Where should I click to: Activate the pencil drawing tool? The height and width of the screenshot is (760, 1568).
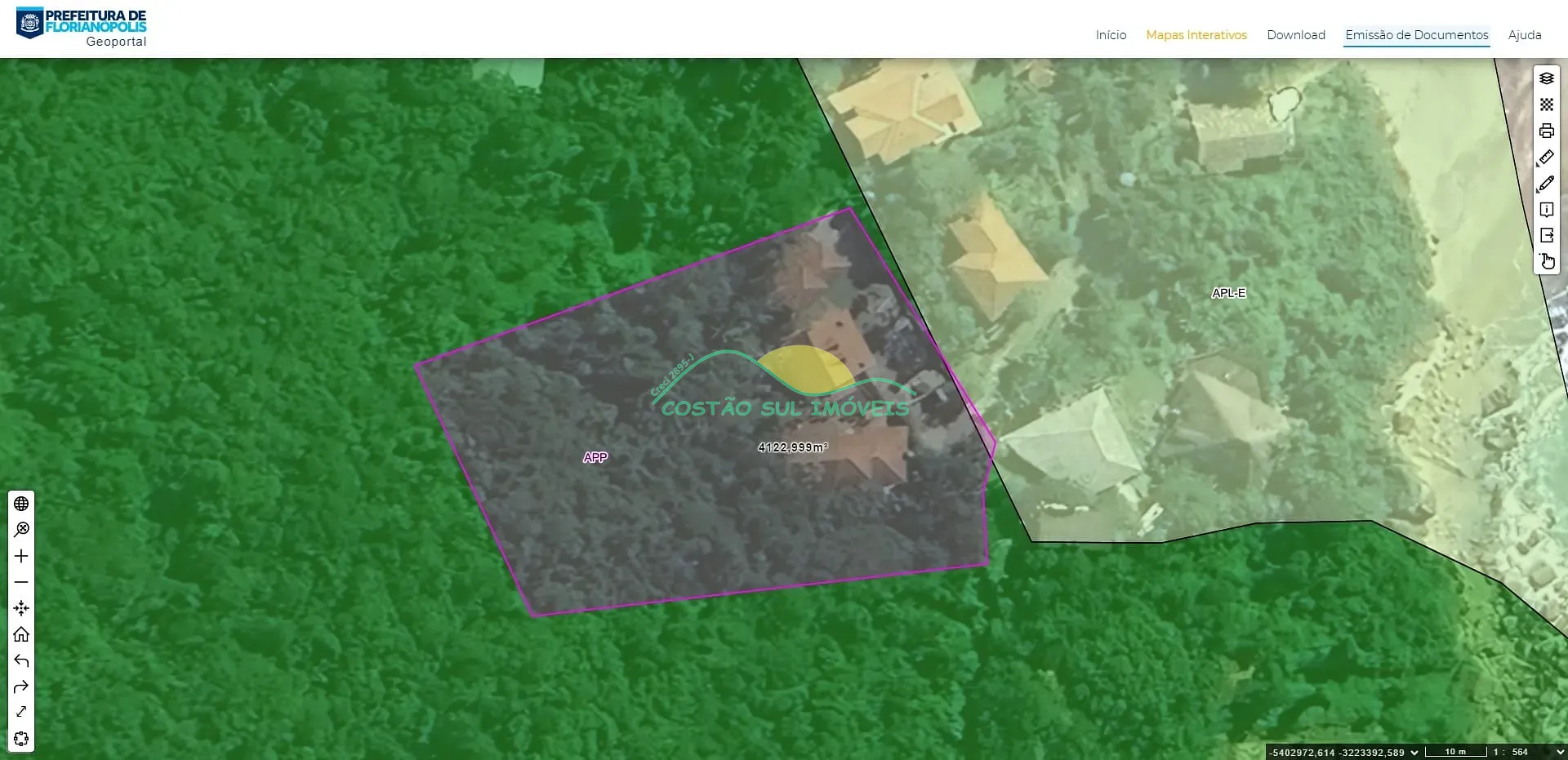tap(1546, 184)
